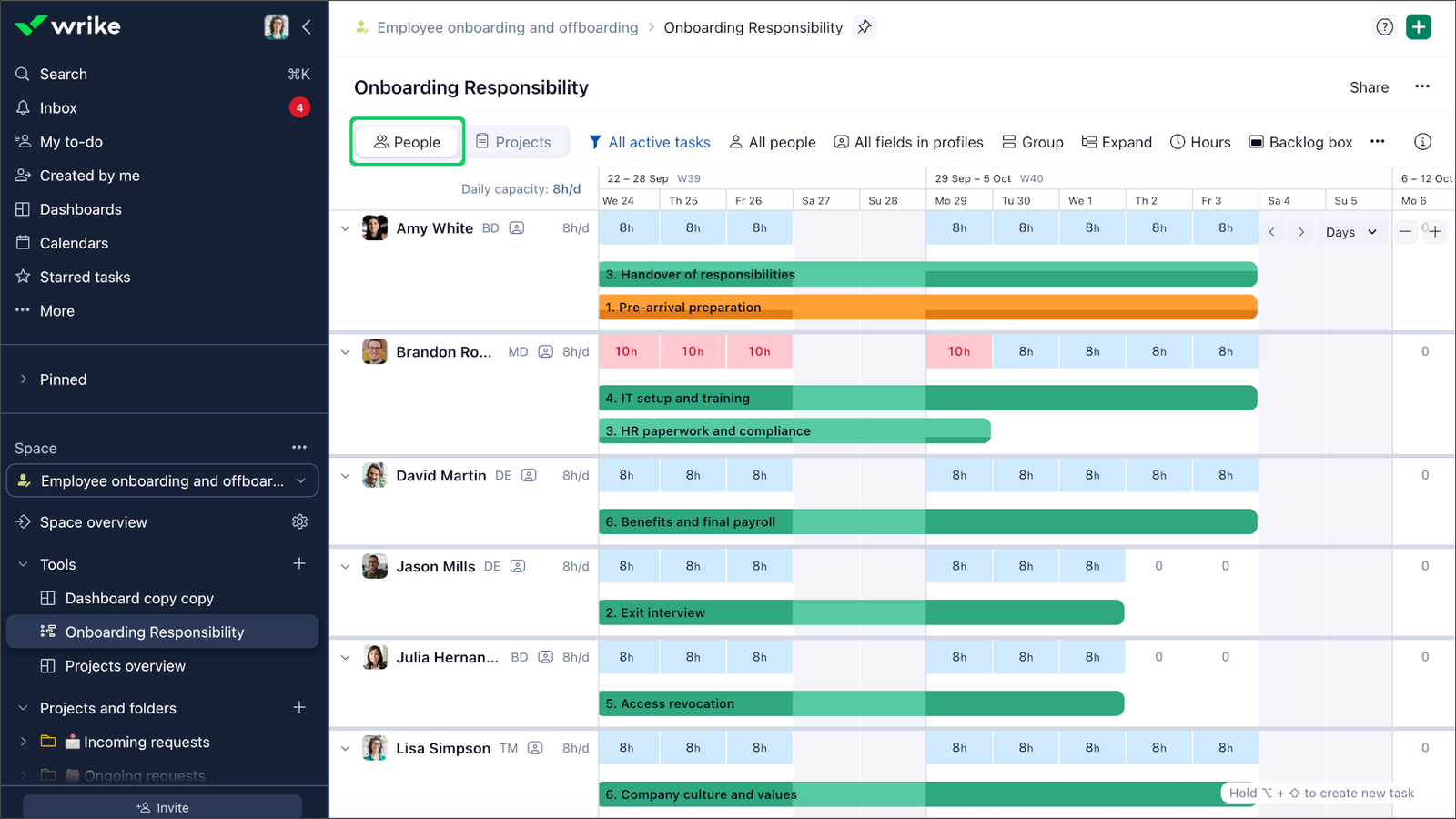
Task: Open the Pre-arrival preparation orange bar
Action: (x=927, y=307)
